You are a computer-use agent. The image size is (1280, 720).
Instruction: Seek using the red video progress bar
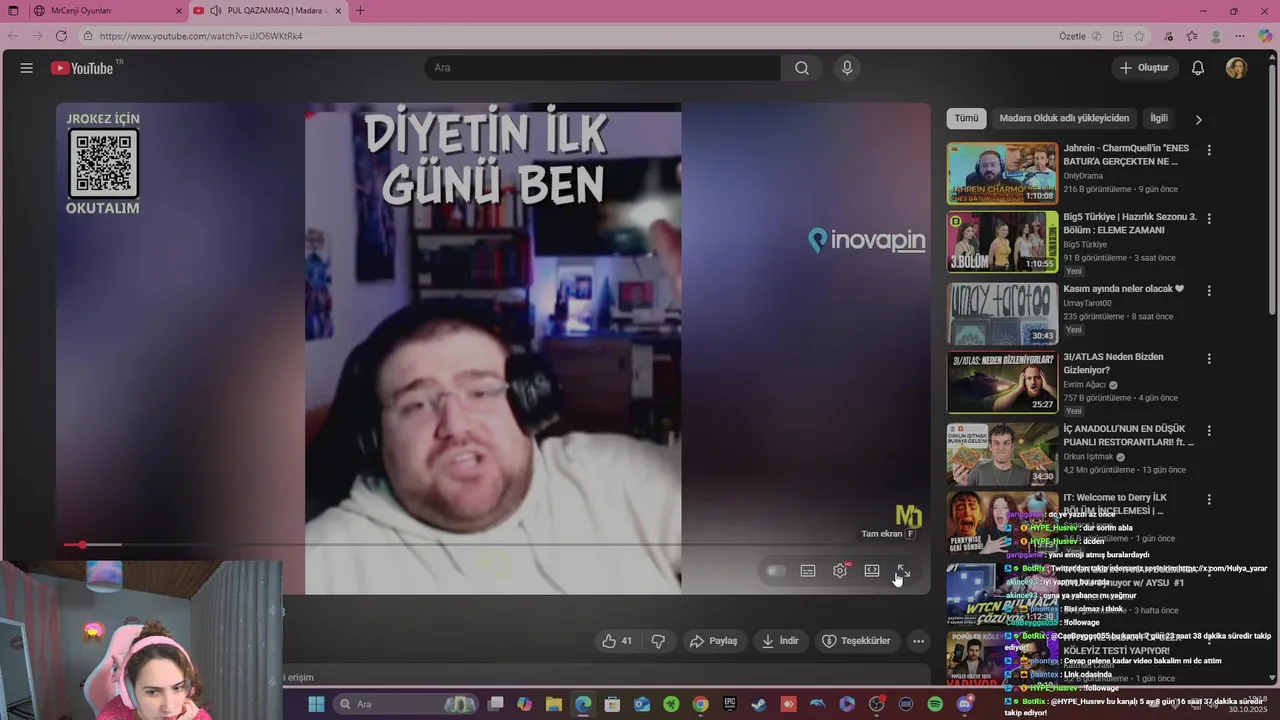coord(492,545)
